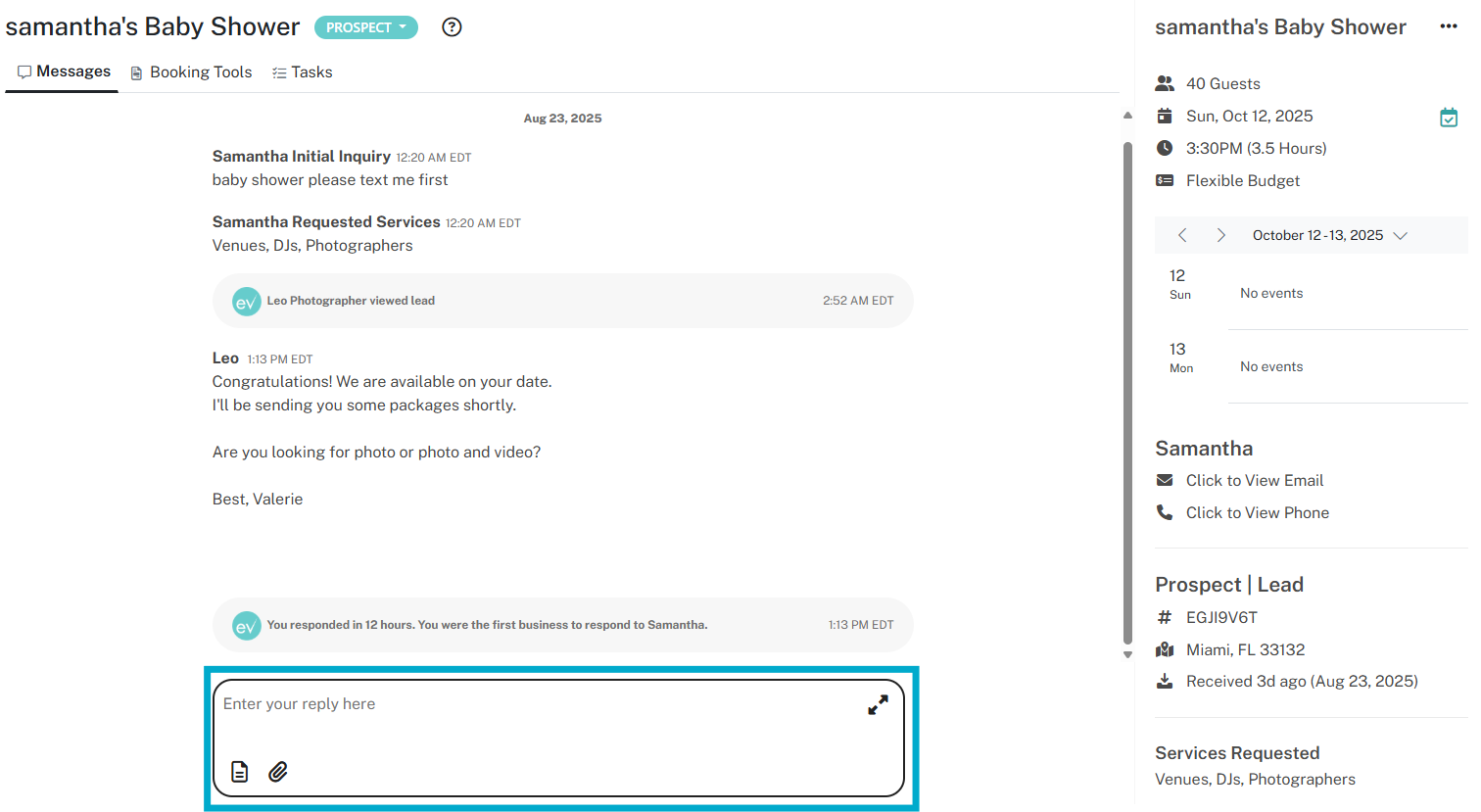Open the PROSPECT status dropdown

tap(365, 27)
